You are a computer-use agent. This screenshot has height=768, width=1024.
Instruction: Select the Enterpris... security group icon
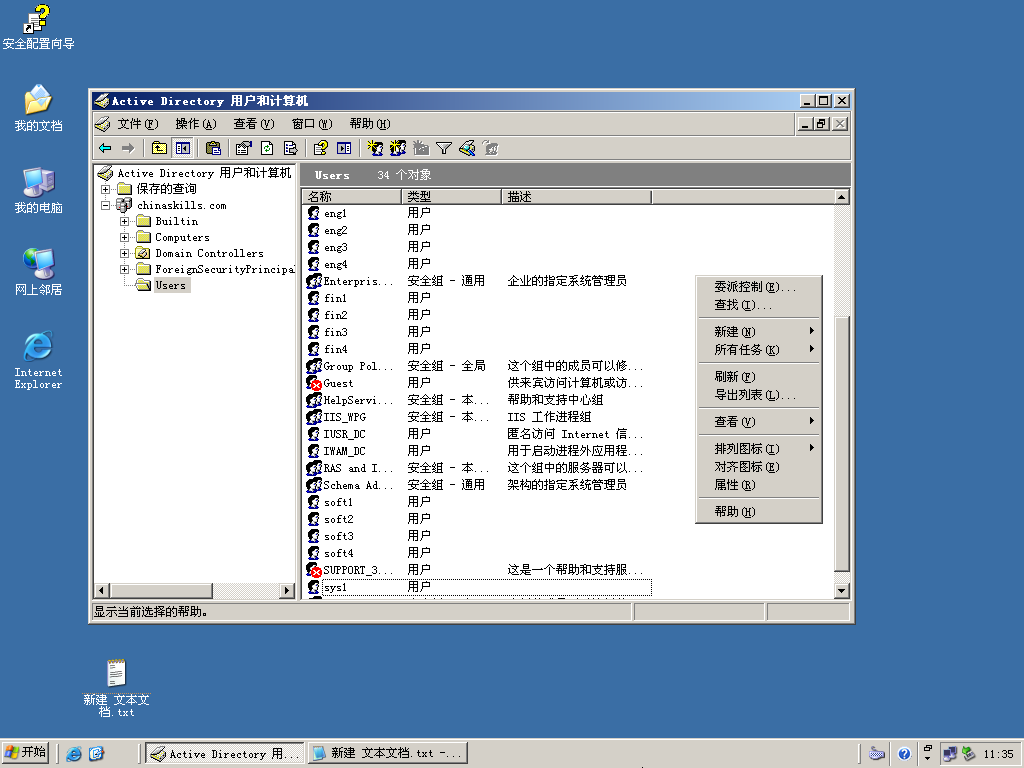coord(313,281)
